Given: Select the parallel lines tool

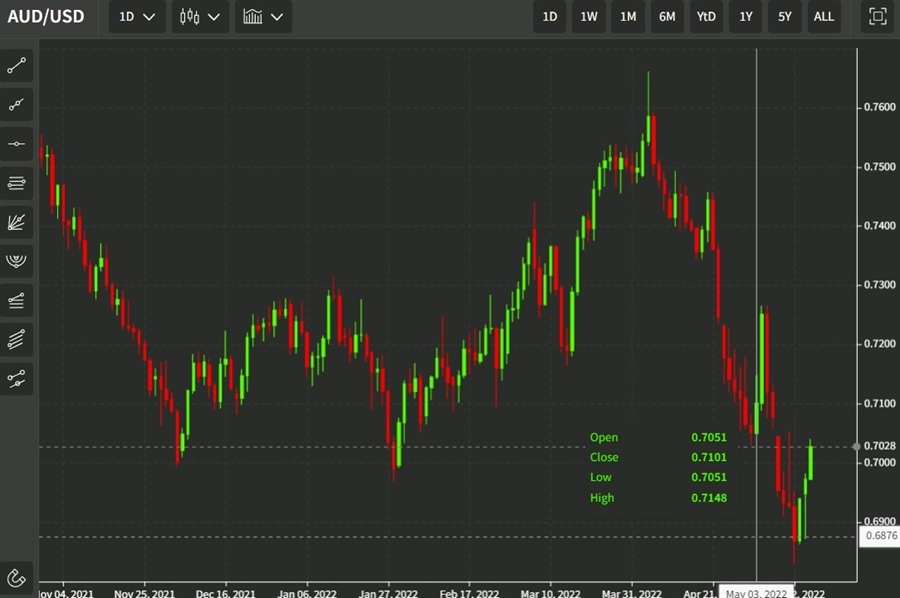Looking at the screenshot, I should 16,183.
